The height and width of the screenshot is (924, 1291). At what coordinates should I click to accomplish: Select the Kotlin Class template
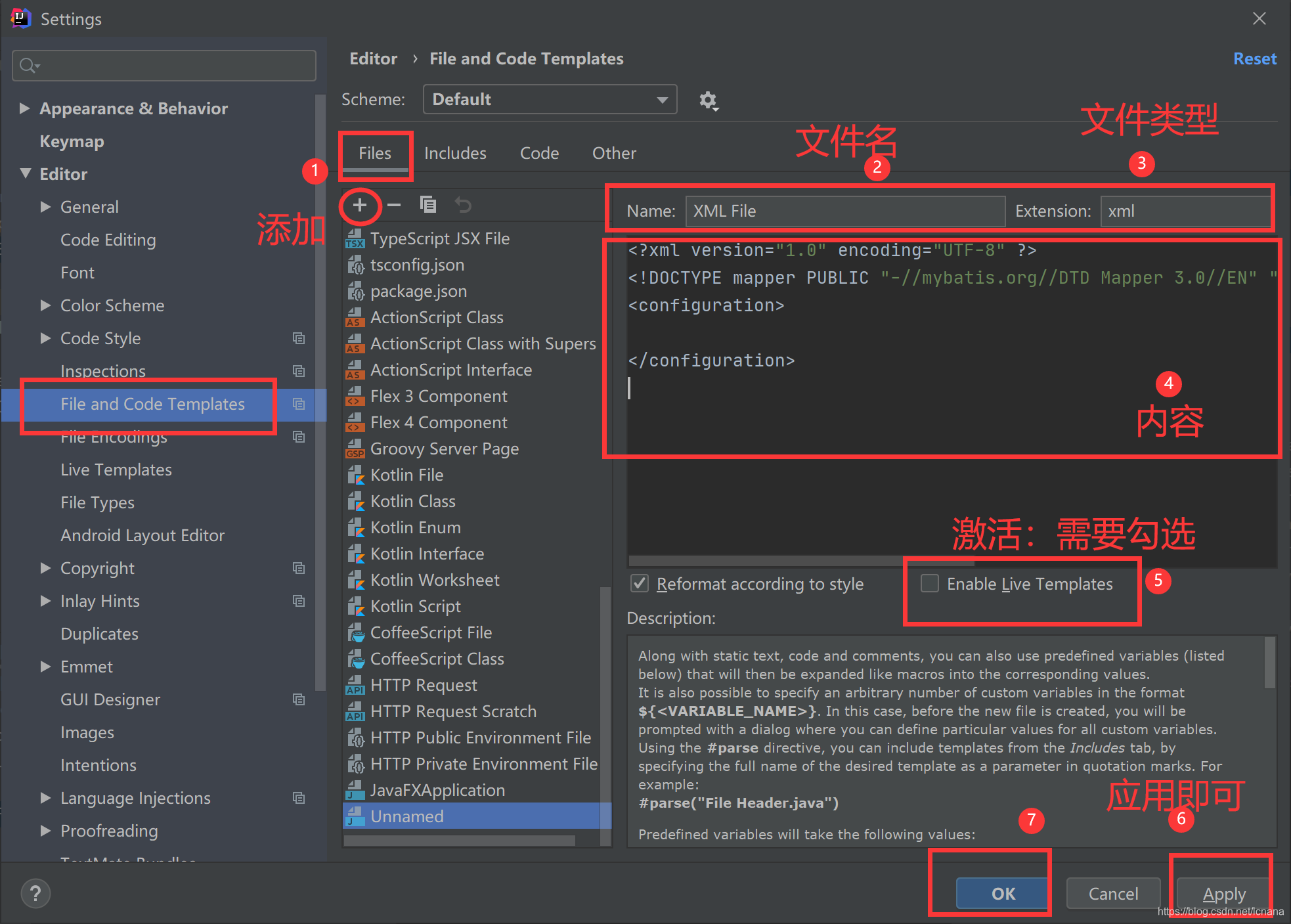click(412, 500)
